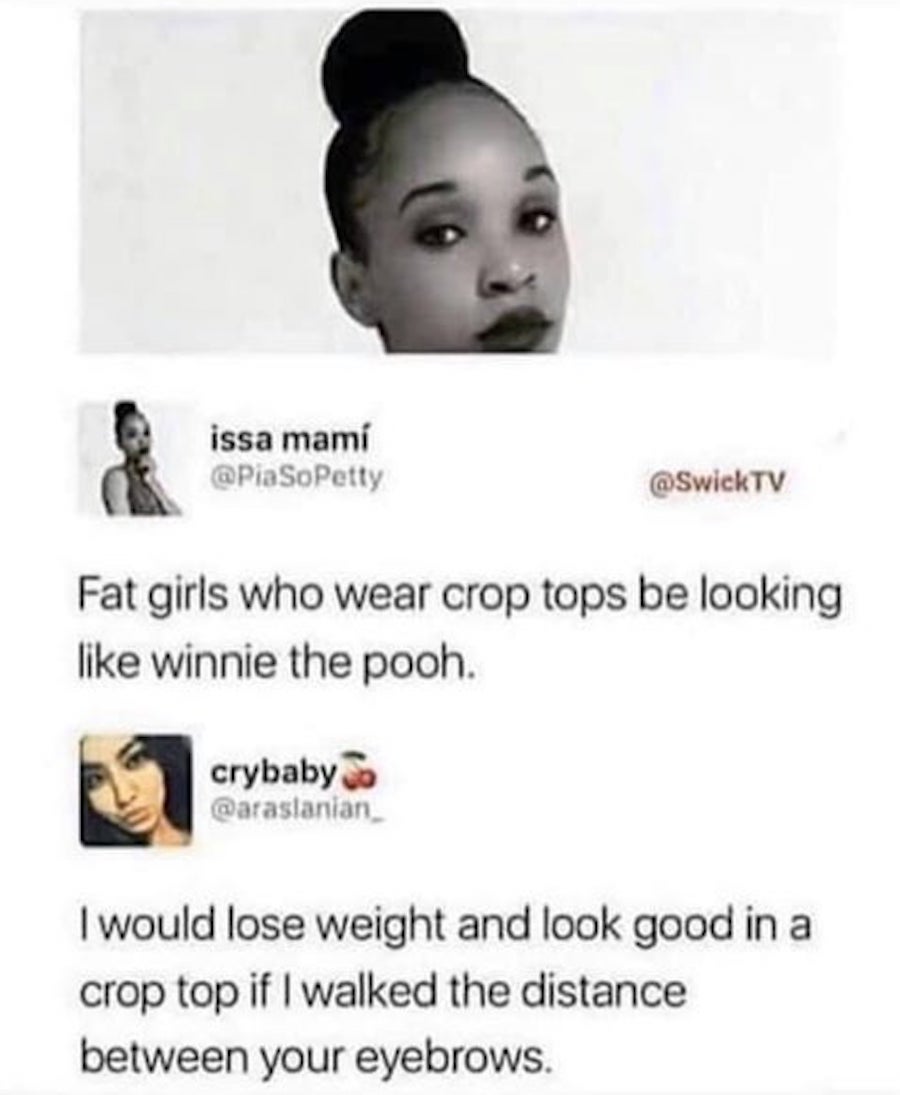This screenshot has height=1095, width=900.
Task: Click the cherry emoji beside crybaby
Action: tap(360, 772)
